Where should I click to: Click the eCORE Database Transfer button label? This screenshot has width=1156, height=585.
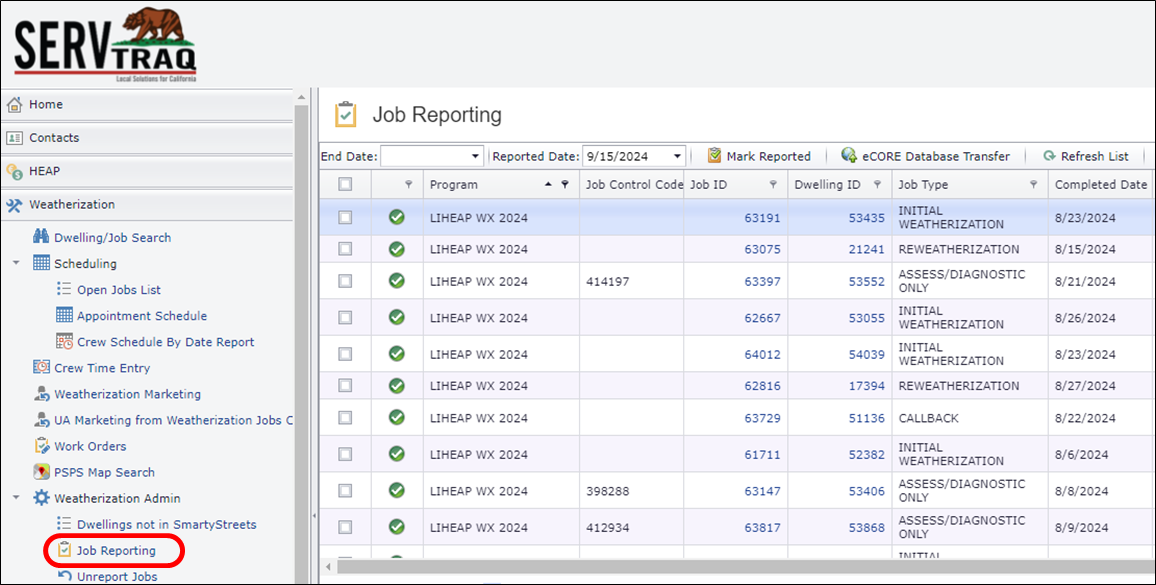[x=936, y=156]
